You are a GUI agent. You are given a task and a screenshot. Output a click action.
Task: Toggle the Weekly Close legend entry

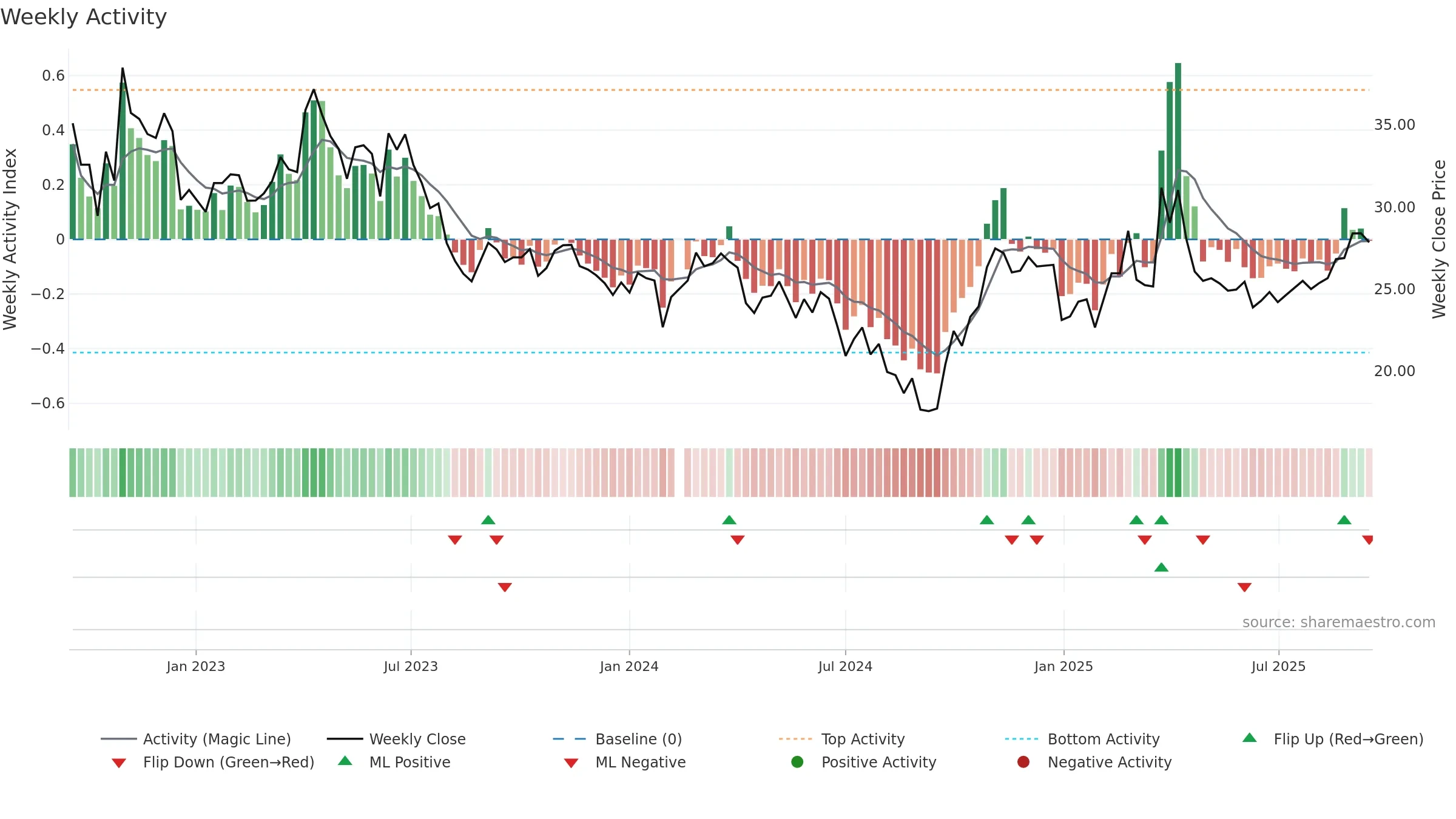point(396,739)
